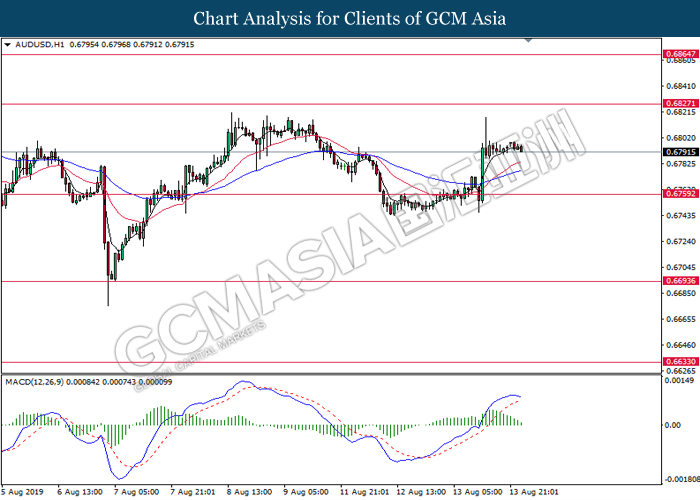Click the 0.68410 price axis value

click(x=681, y=86)
